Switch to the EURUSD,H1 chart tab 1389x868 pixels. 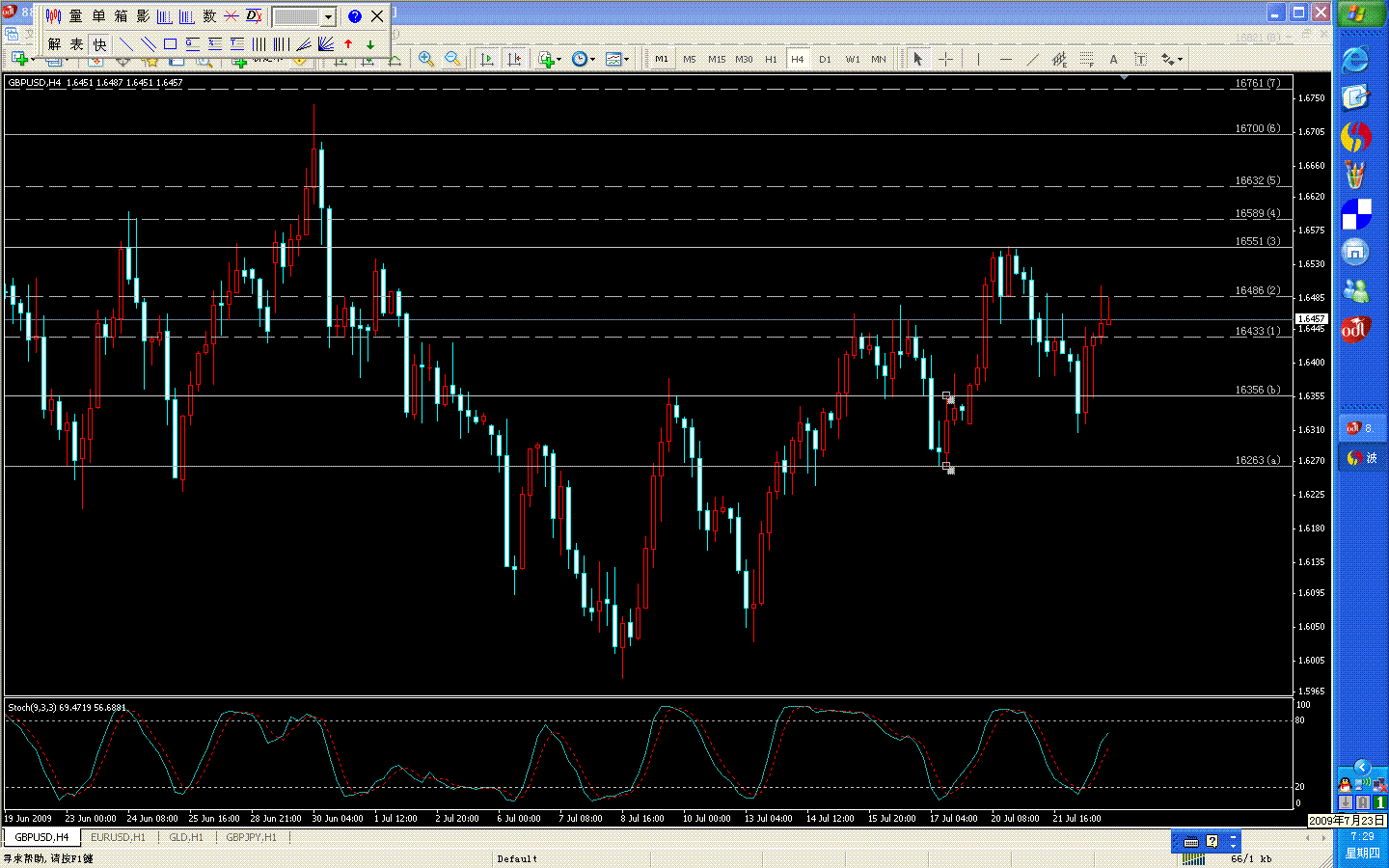tap(118, 837)
